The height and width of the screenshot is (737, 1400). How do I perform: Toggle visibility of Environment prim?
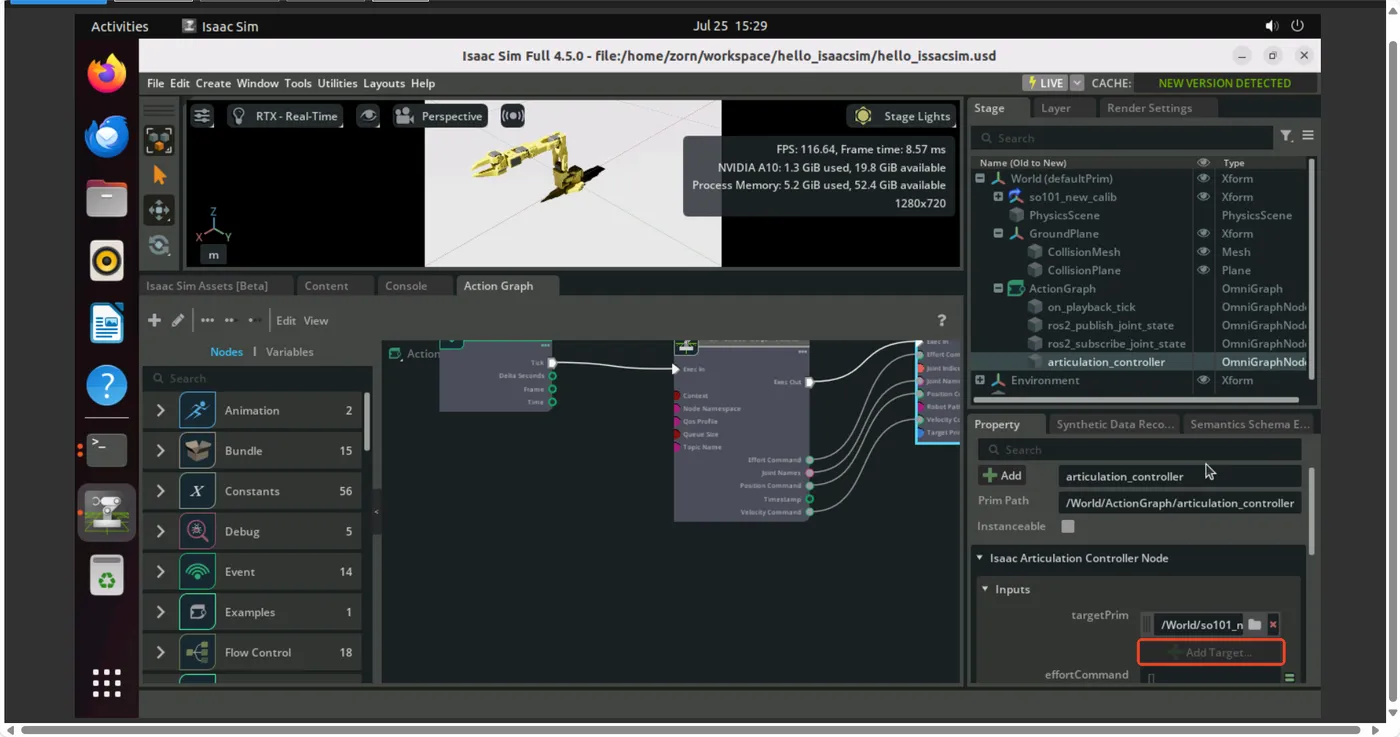coord(1203,380)
